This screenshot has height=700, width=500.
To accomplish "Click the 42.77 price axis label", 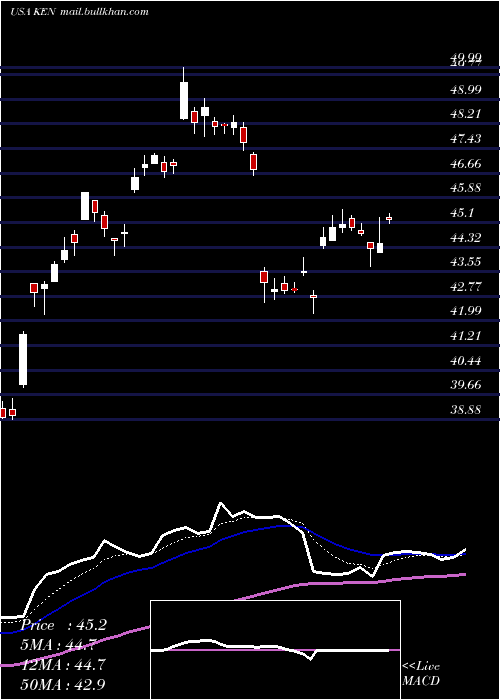I will click(x=466, y=287).
